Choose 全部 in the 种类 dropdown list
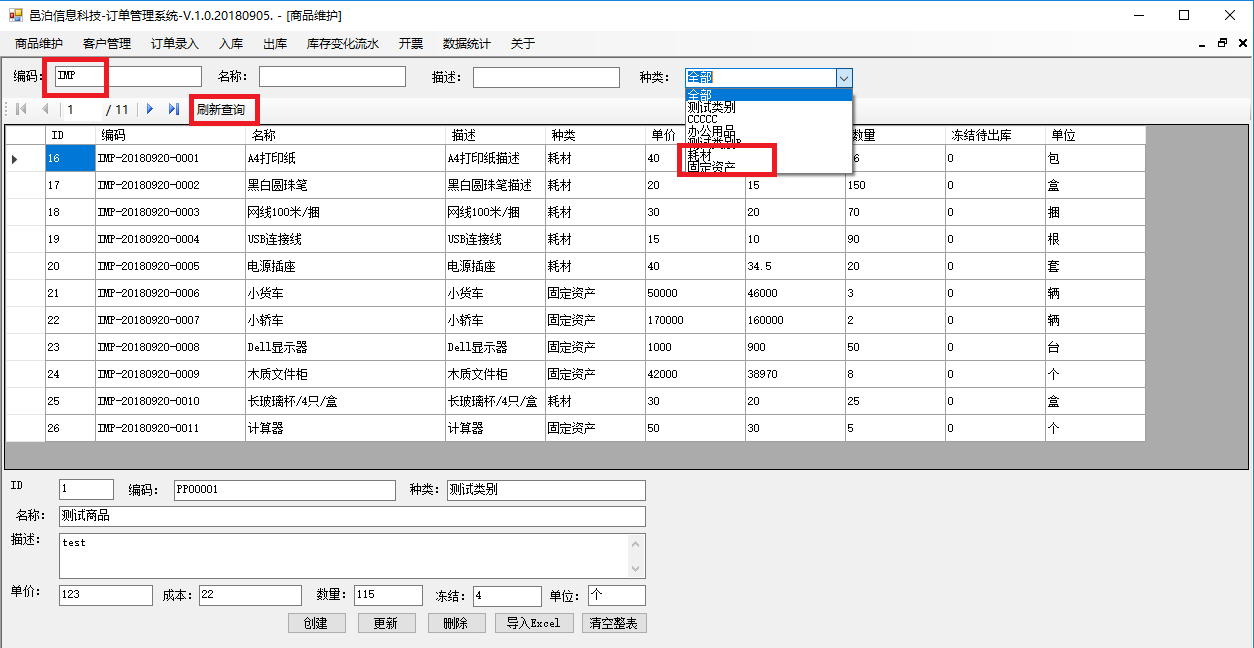The image size is (1254, 648). 768,94
